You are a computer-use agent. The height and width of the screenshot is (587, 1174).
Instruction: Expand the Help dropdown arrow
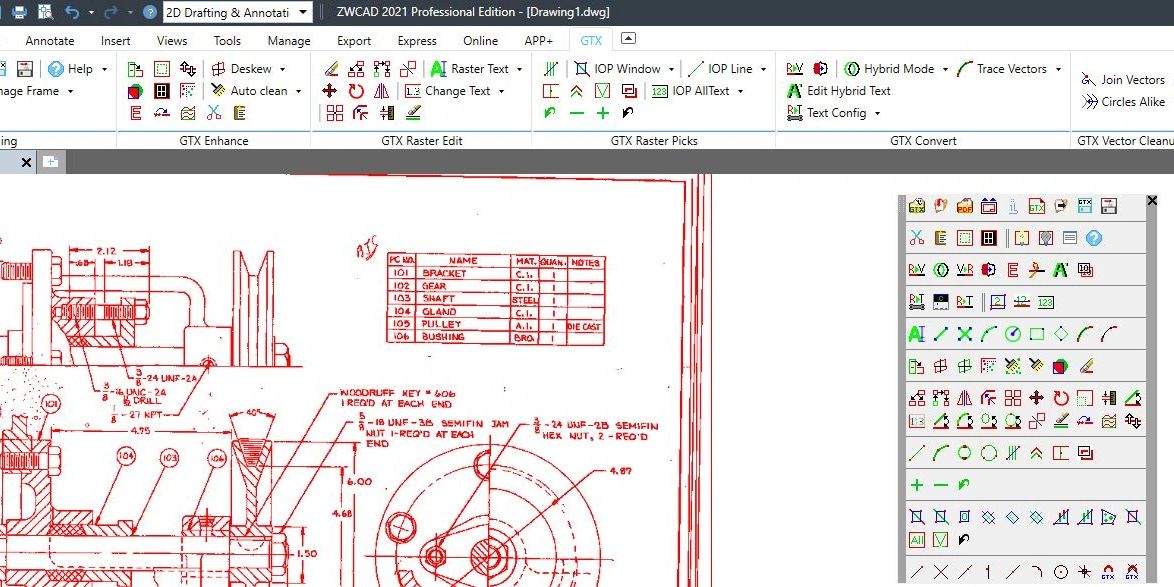click(104, 70)
